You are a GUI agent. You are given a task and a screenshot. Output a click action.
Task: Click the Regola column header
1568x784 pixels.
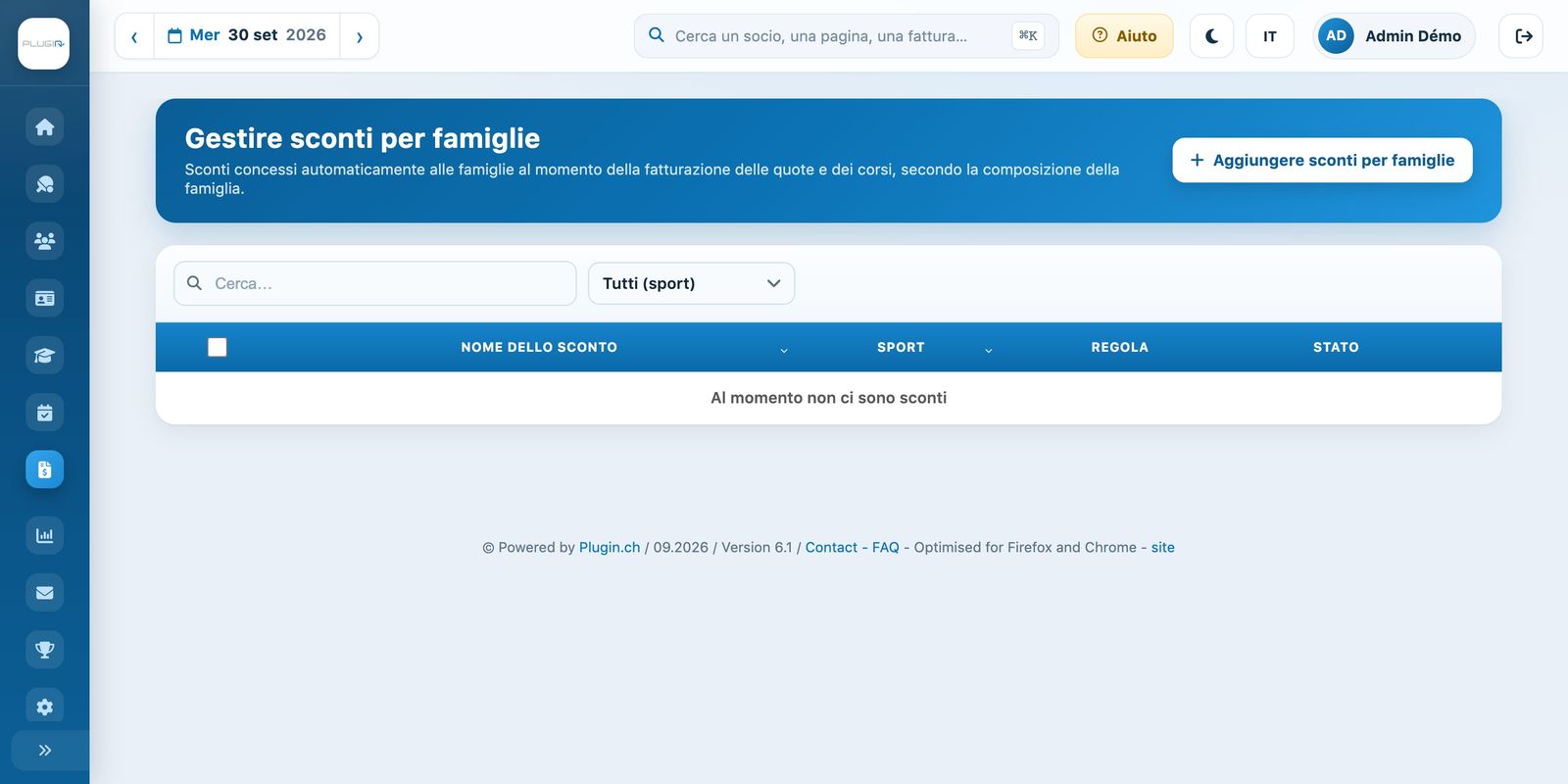pos(1119,347)
